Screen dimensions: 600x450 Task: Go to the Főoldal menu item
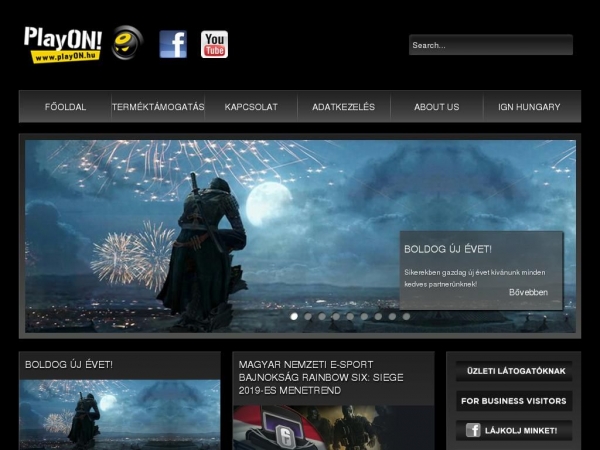pyautogui.click(x=65, y=107)
